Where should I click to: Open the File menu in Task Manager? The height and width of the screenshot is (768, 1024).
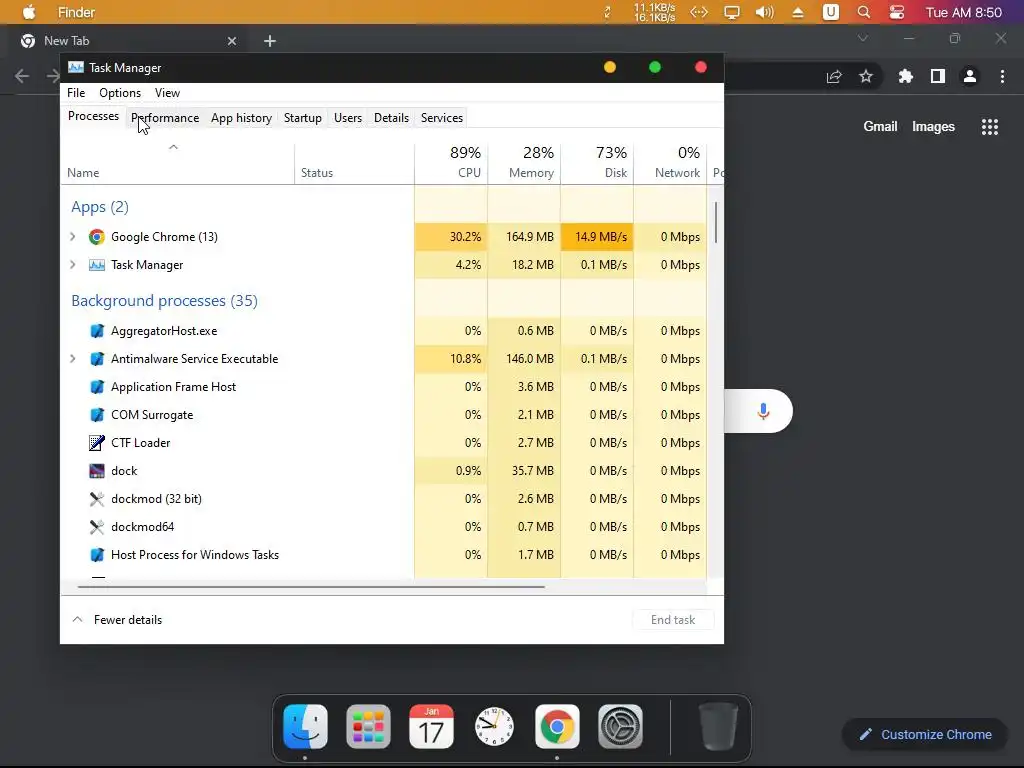(x=76, y=93)
